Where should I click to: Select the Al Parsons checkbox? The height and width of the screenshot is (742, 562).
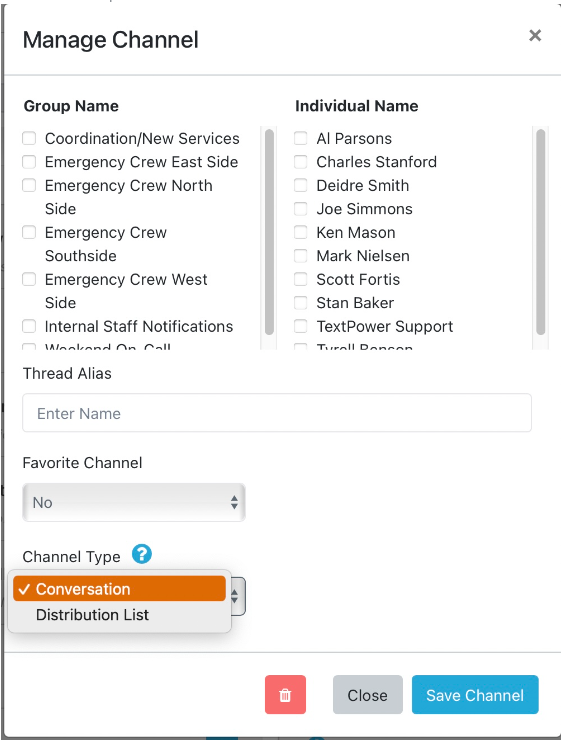pos(301,138)
